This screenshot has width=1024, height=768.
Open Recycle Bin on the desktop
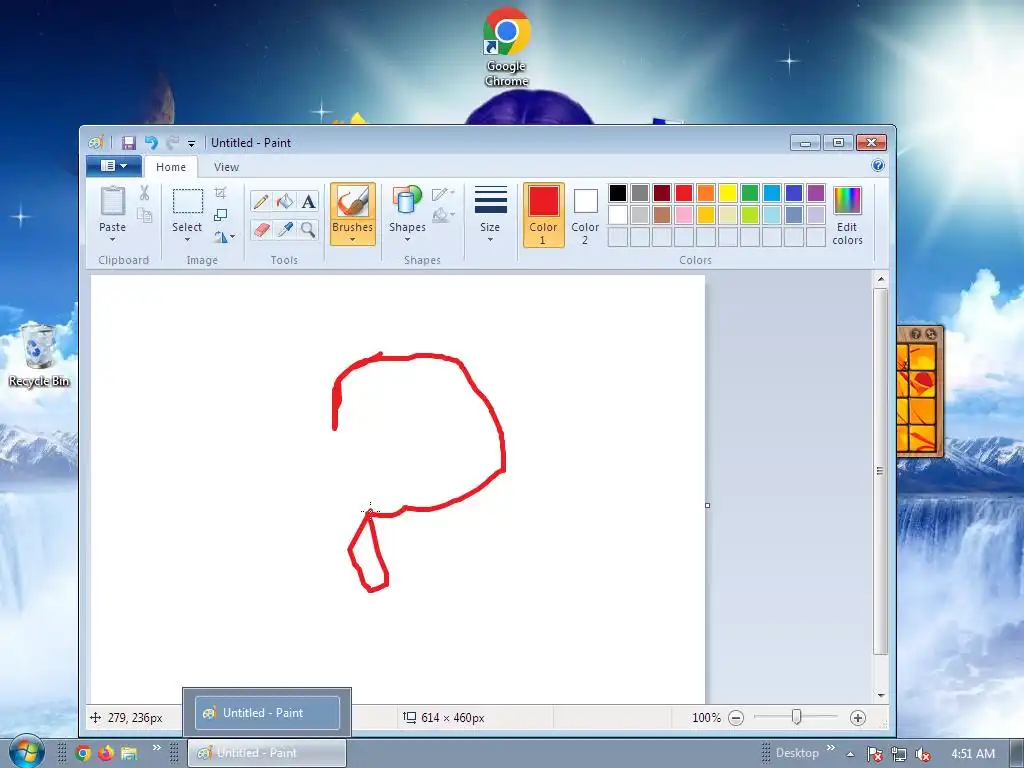39,355
